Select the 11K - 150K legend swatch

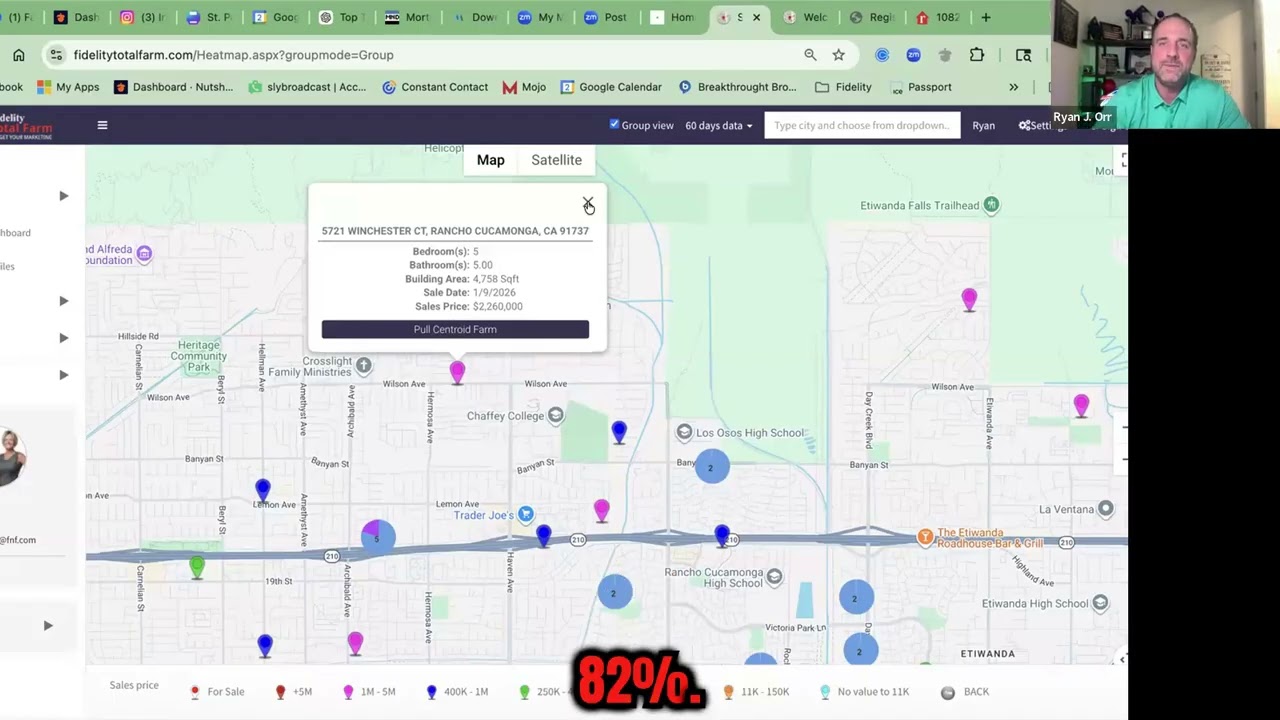pyautogui.click(x=728, y=692)
